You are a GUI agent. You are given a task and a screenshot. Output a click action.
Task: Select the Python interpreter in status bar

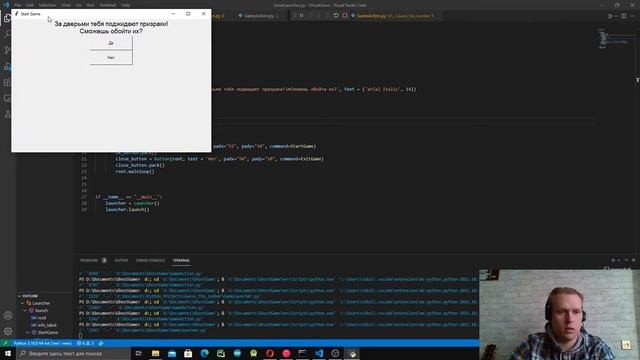[42, 343]
